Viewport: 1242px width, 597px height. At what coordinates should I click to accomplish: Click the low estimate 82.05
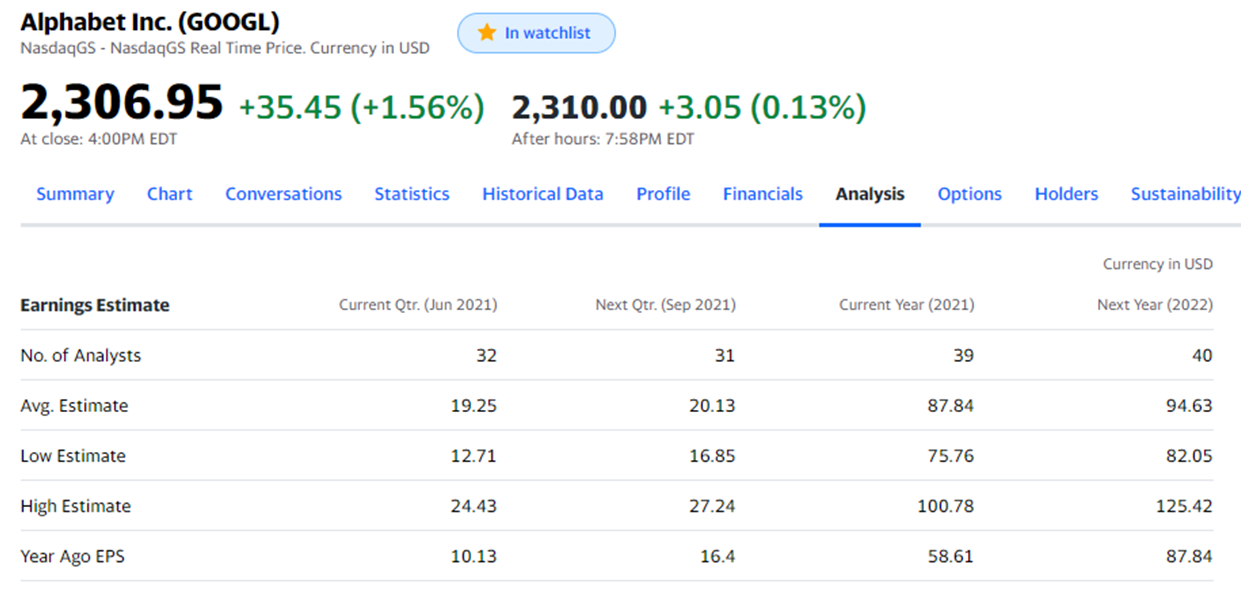click(1190, 455)
